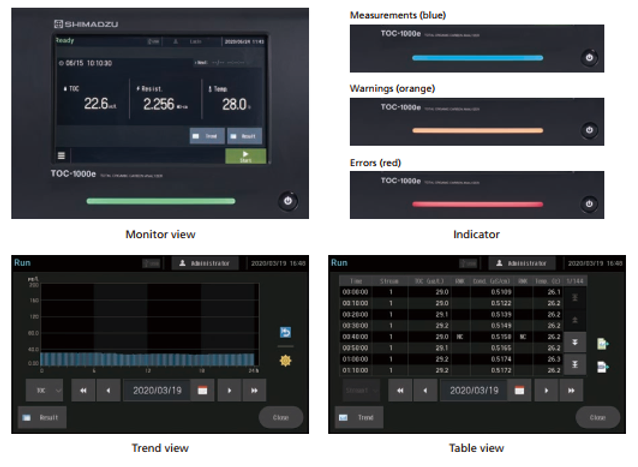Click the double-forward button in Trend view
Viewport: 638px width, 467px height.
(254, 391)
